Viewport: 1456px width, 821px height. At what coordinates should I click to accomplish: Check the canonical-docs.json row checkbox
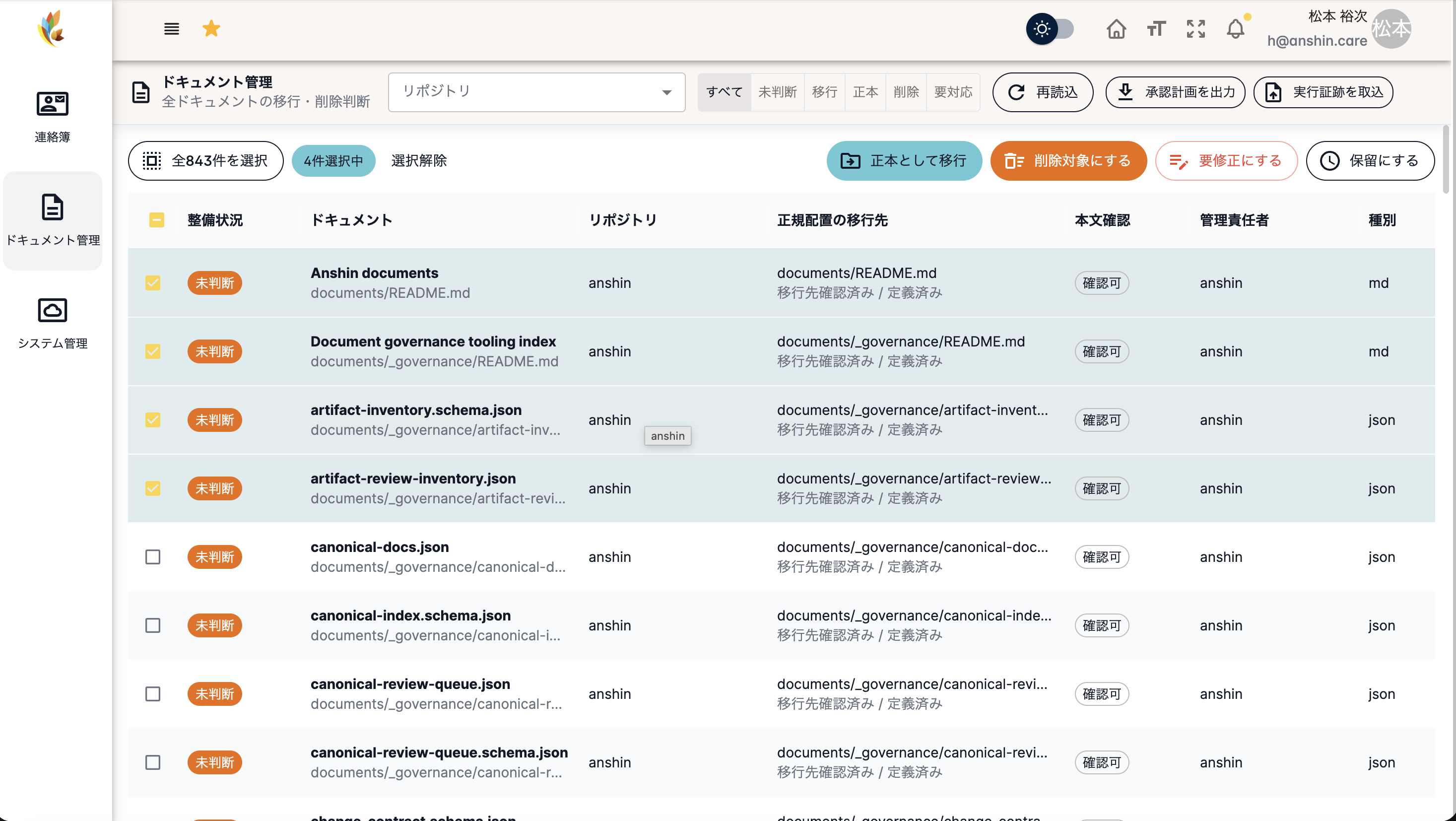153,556
